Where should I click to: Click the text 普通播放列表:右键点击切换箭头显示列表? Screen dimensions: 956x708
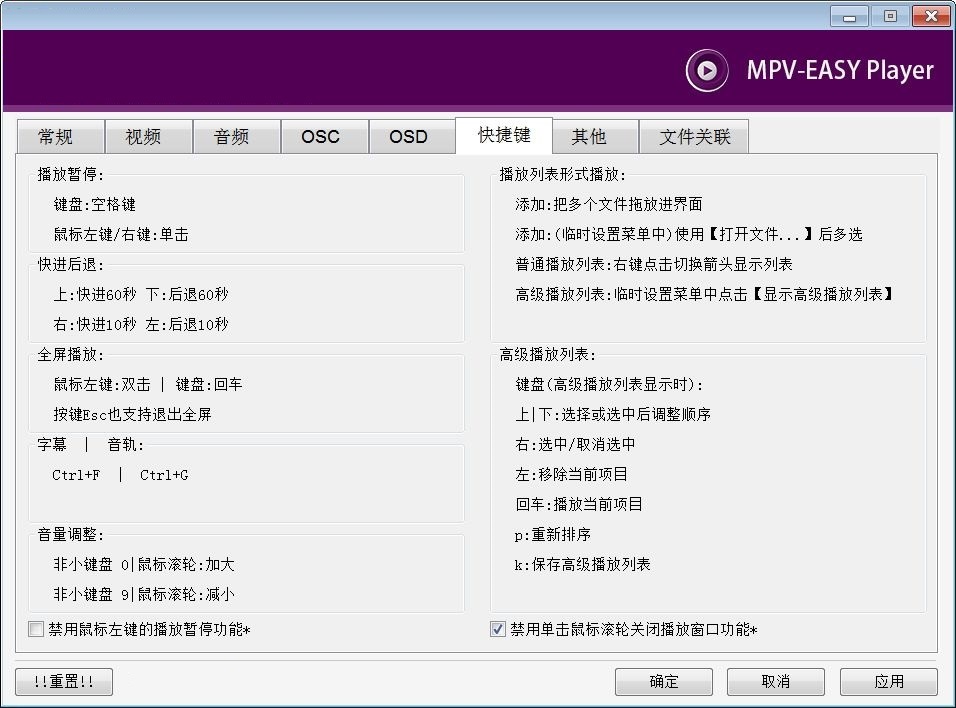[654, 264]
